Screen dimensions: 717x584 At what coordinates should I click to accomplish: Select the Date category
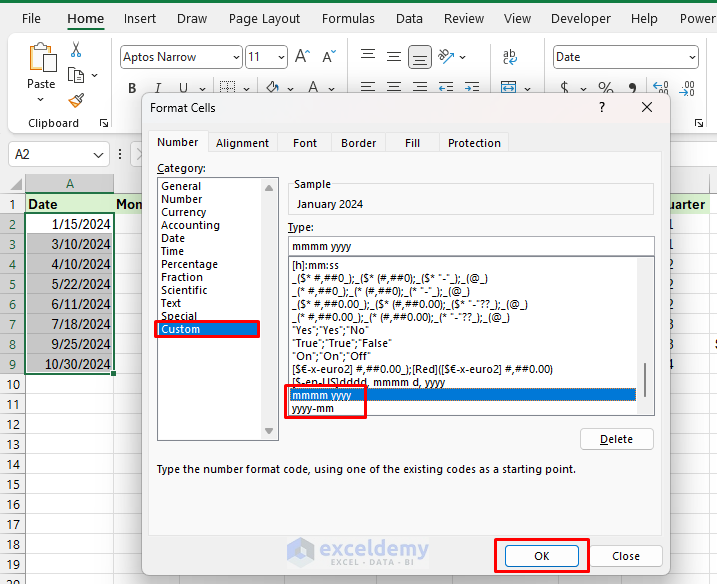click(173, 238)
